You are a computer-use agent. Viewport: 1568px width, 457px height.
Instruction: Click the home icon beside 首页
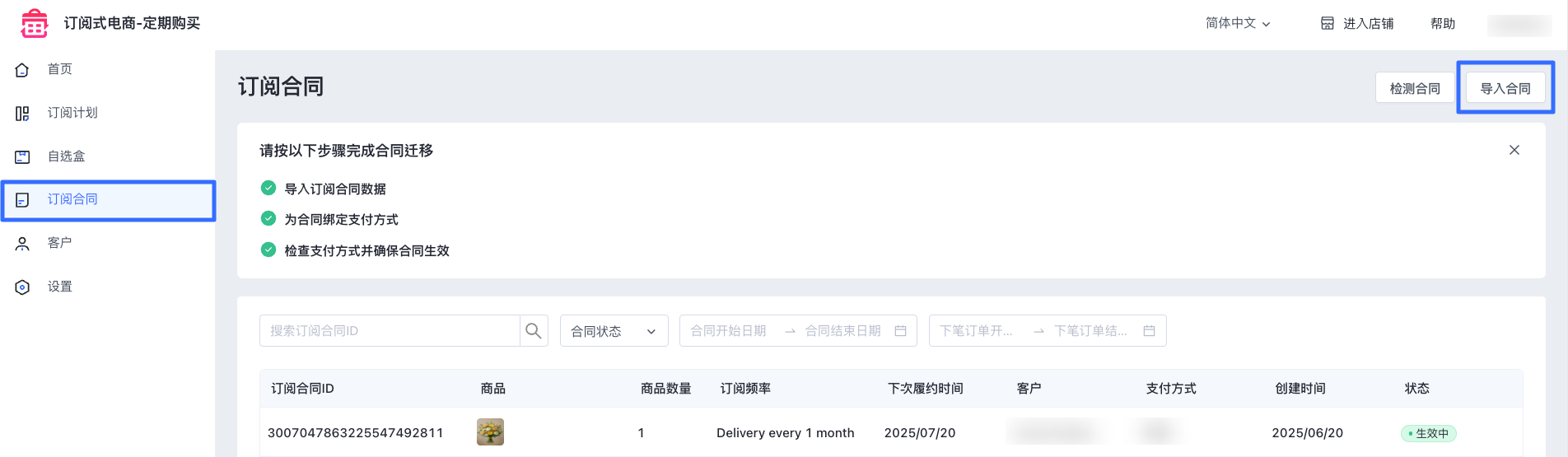(22, 70)
